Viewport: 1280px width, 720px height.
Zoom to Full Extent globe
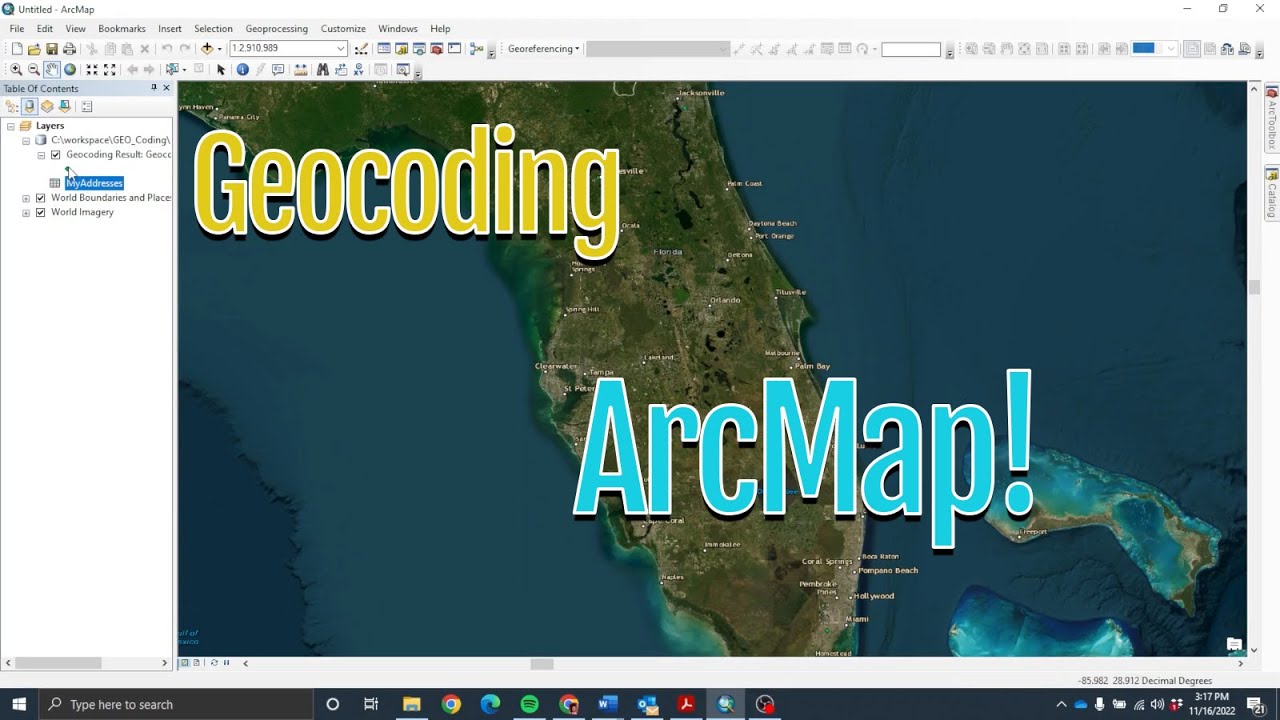pyautogui.click(x=70, y=69)
